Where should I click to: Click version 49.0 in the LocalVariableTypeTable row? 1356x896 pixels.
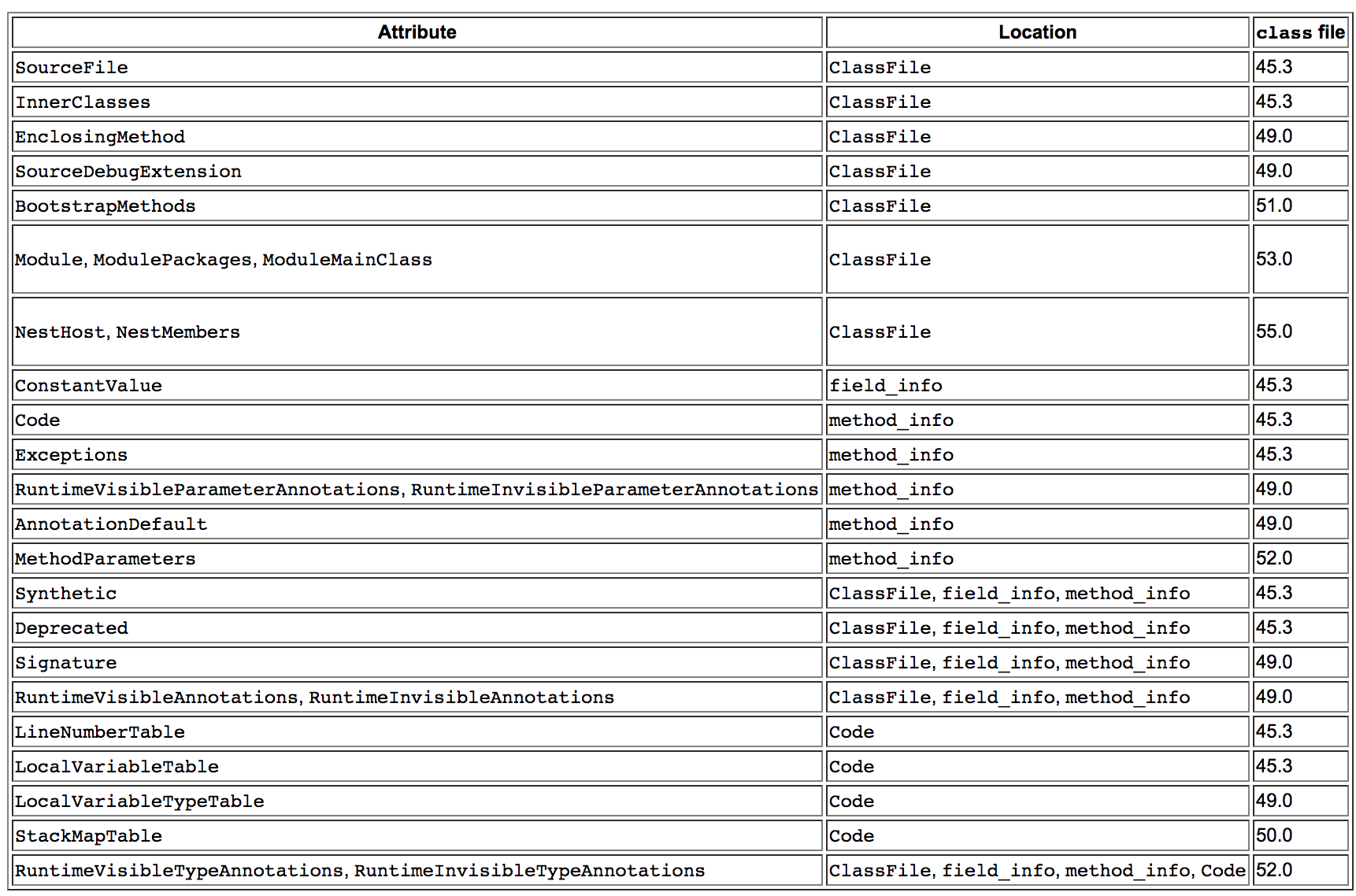(x=1300, y=801)
